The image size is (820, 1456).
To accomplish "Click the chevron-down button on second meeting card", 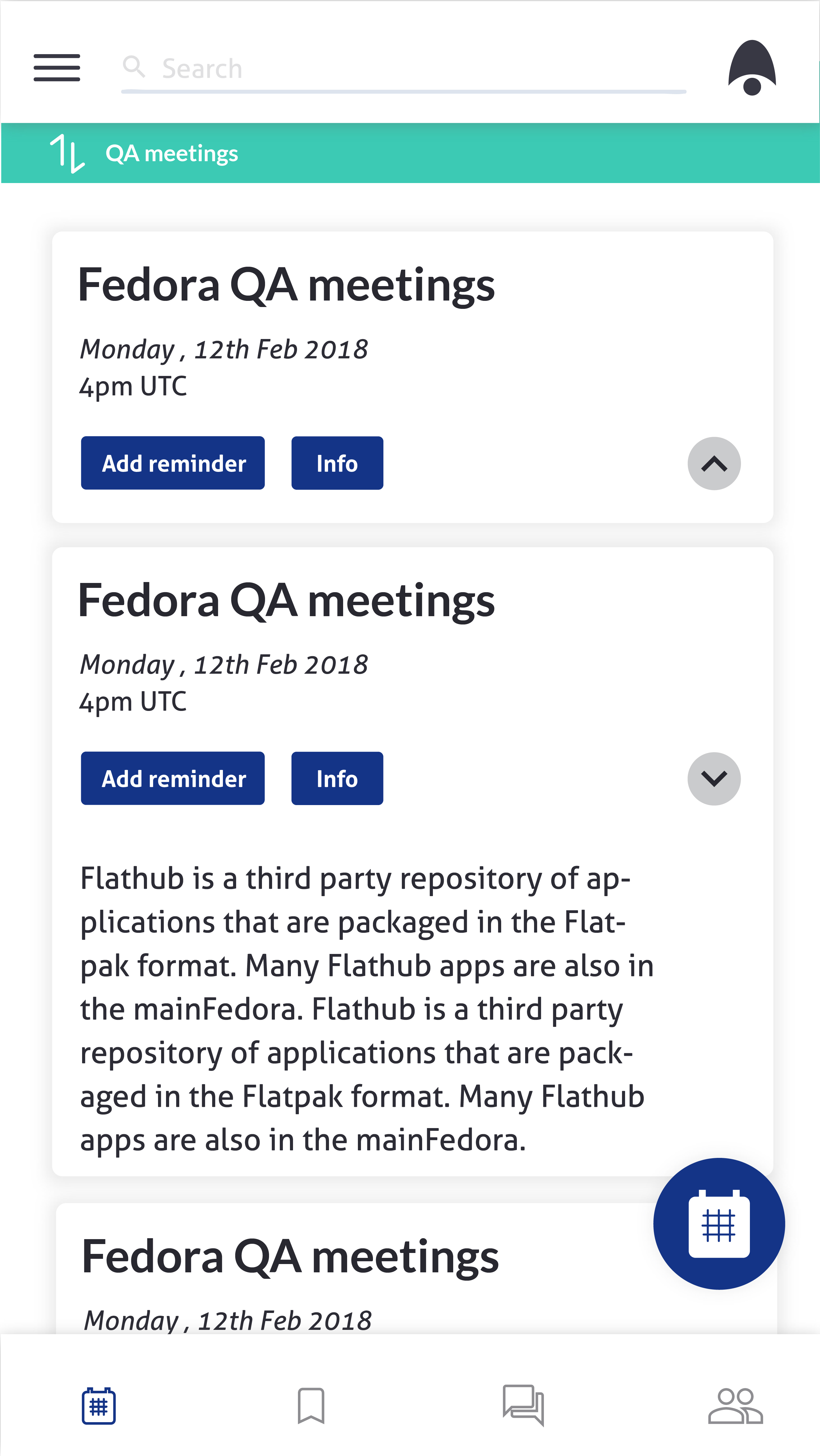I will pos(714,779).
